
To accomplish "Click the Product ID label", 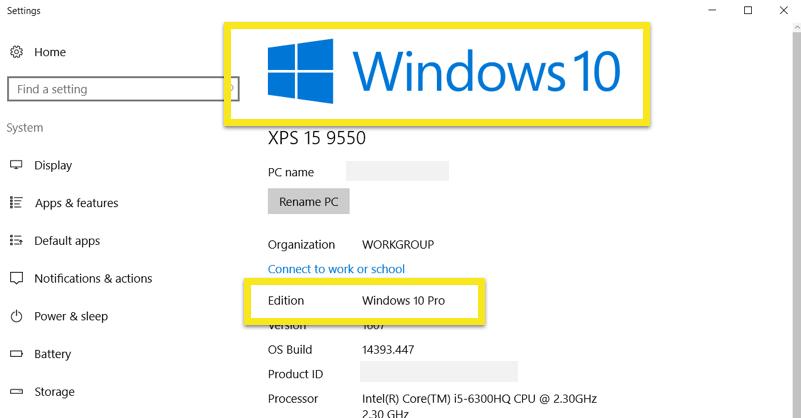I will pyautogui.click(x=295, y=374).
